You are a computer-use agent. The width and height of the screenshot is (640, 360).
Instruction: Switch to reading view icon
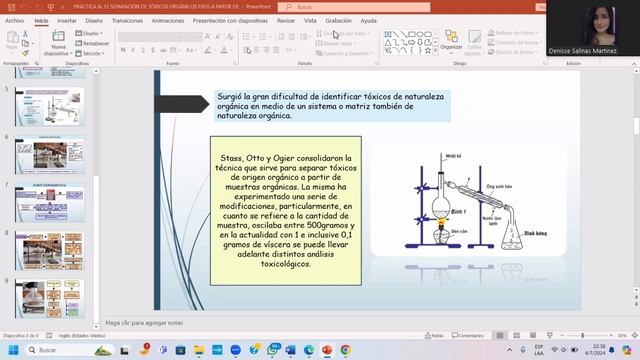point(533,336)
